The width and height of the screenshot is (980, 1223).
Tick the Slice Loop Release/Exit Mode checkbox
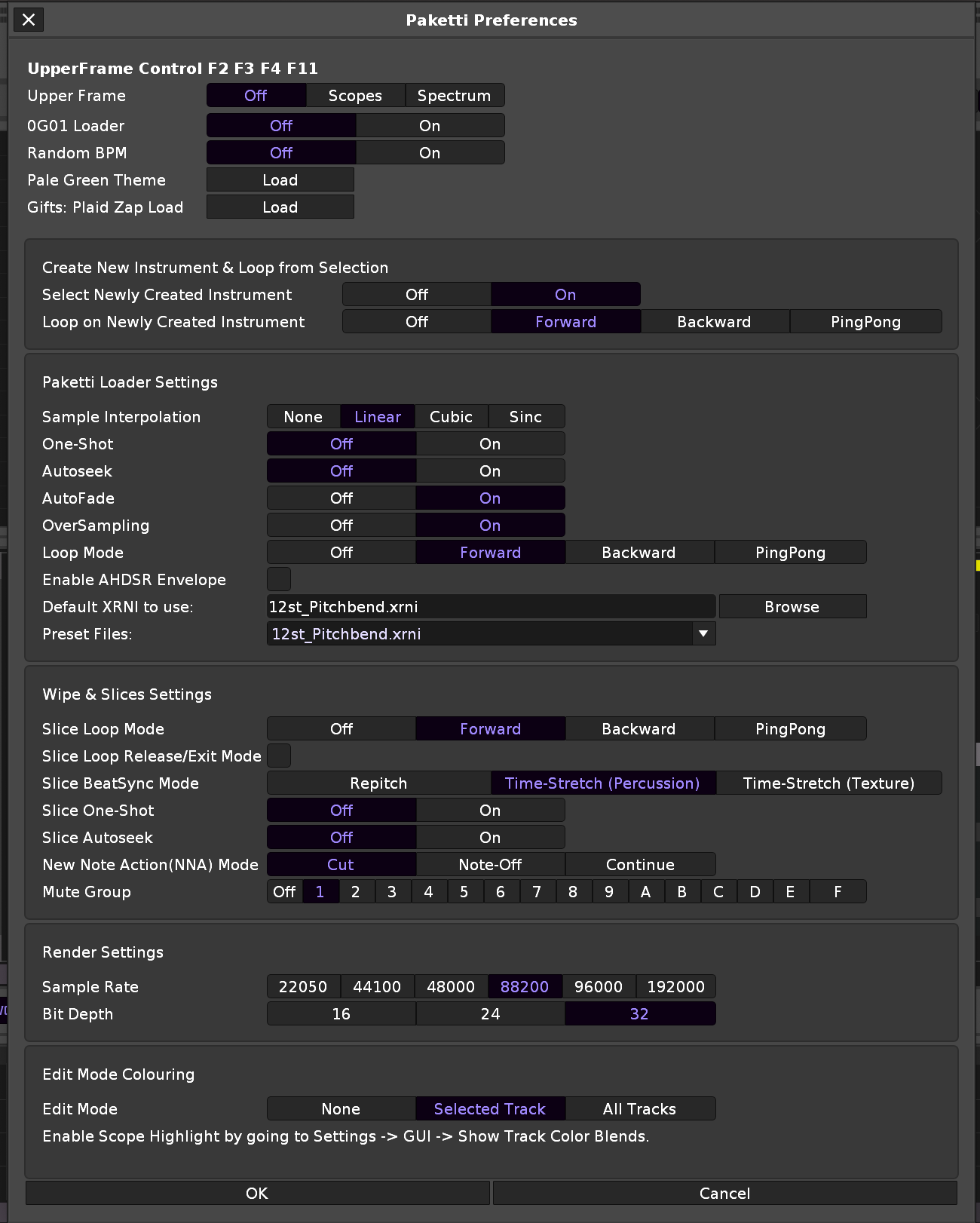(279, 756)
